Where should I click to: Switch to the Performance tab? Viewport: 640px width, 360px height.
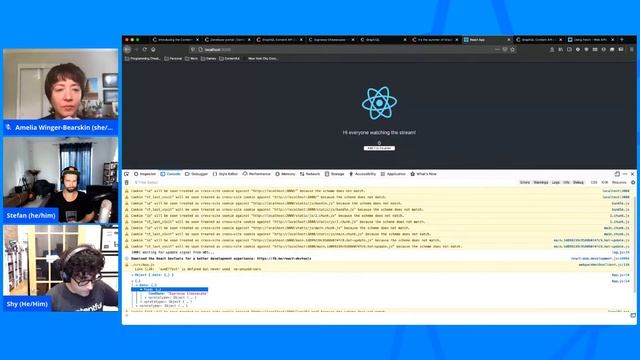point(256,174)
